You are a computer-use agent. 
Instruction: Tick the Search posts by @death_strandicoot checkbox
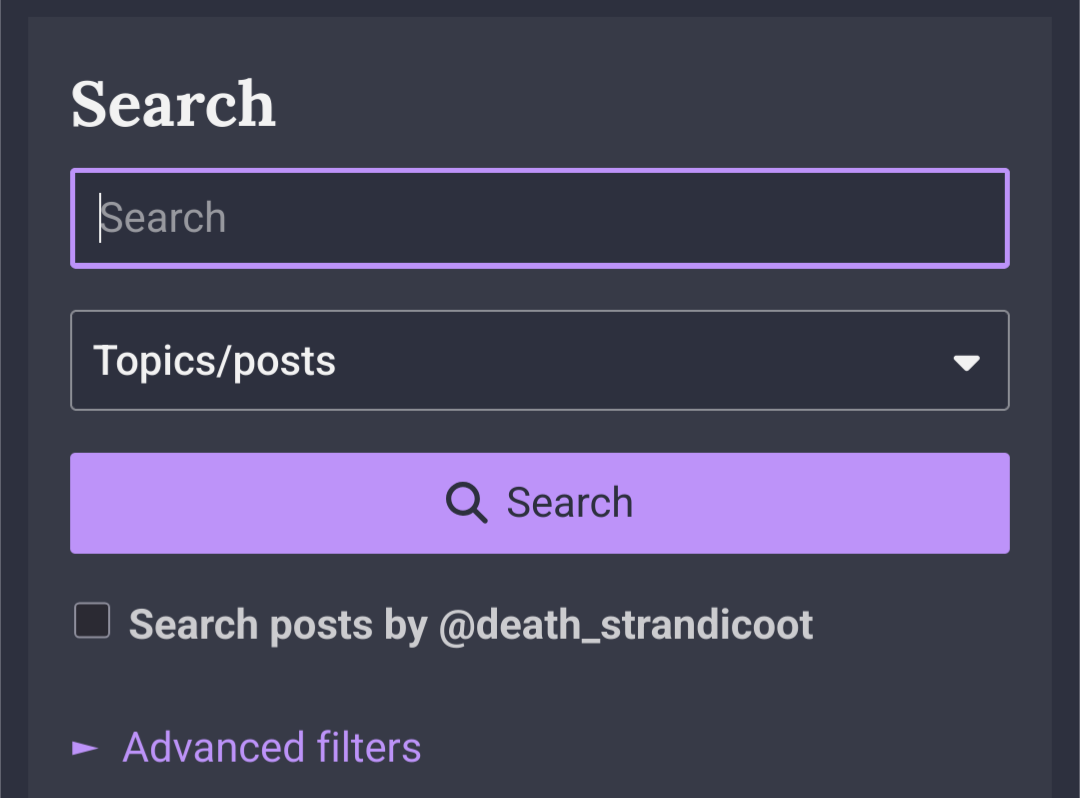(x=92, y=620)
